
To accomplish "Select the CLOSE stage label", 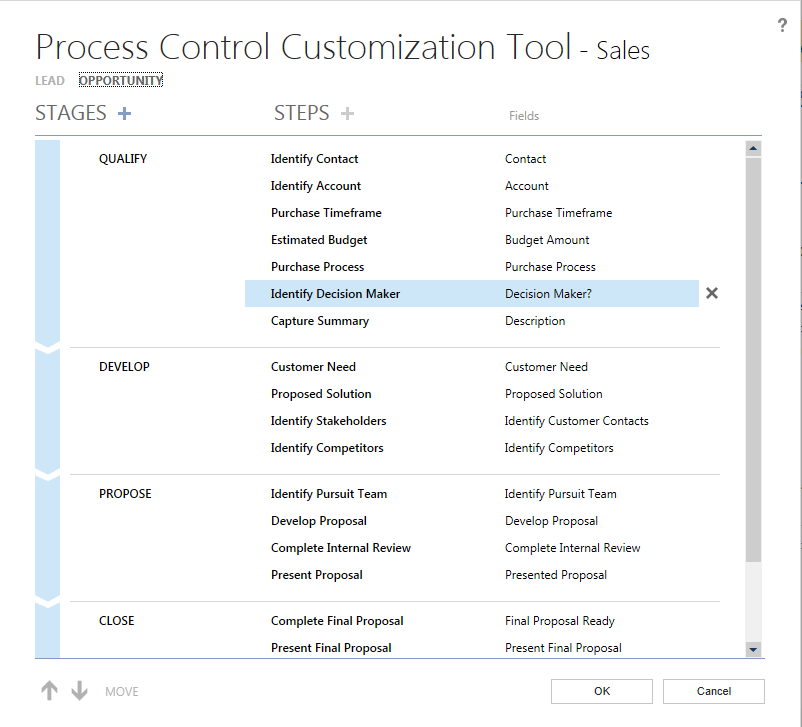I will tap(116, 621).
